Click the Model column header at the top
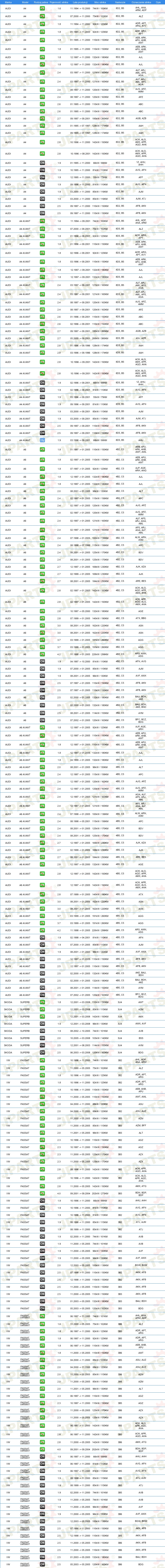This screenshot has width=165, height=1568. (25, 3)
